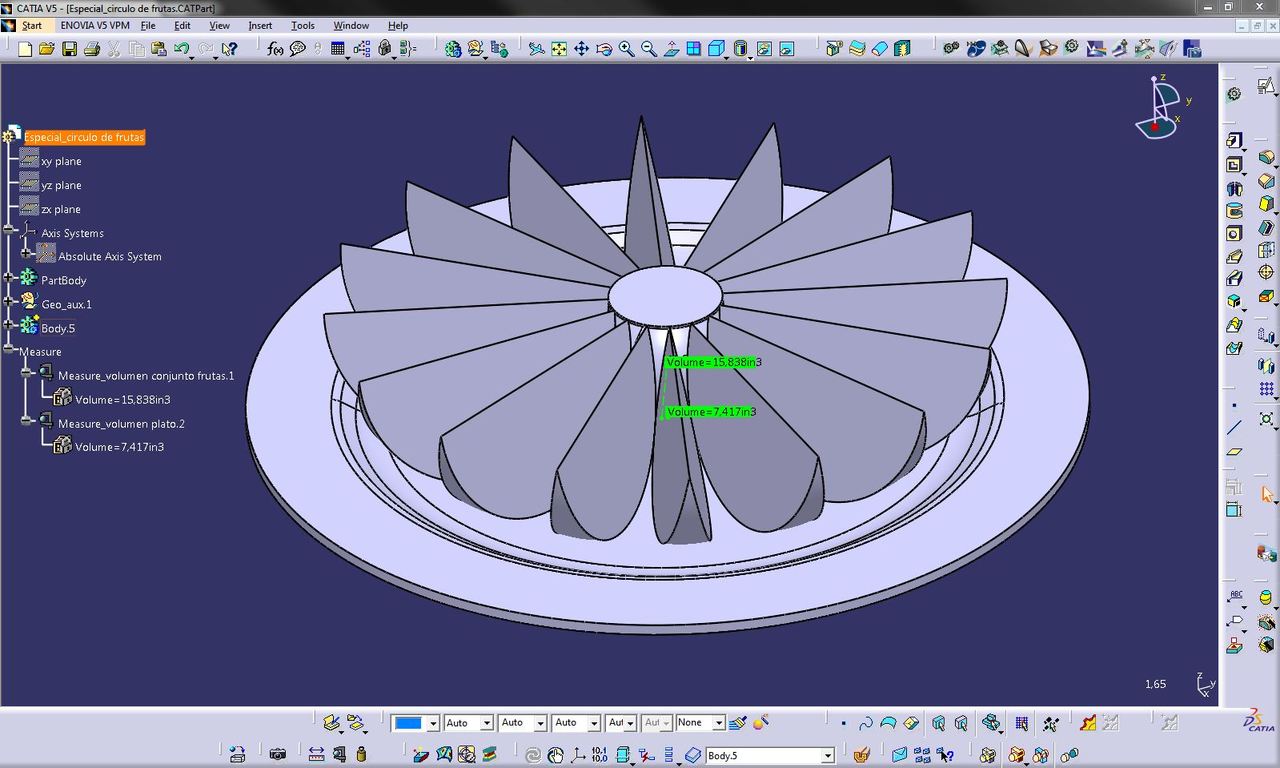The image size is (1280, 768).
Task: Select the Normal View icon
Action: (671, 48)
